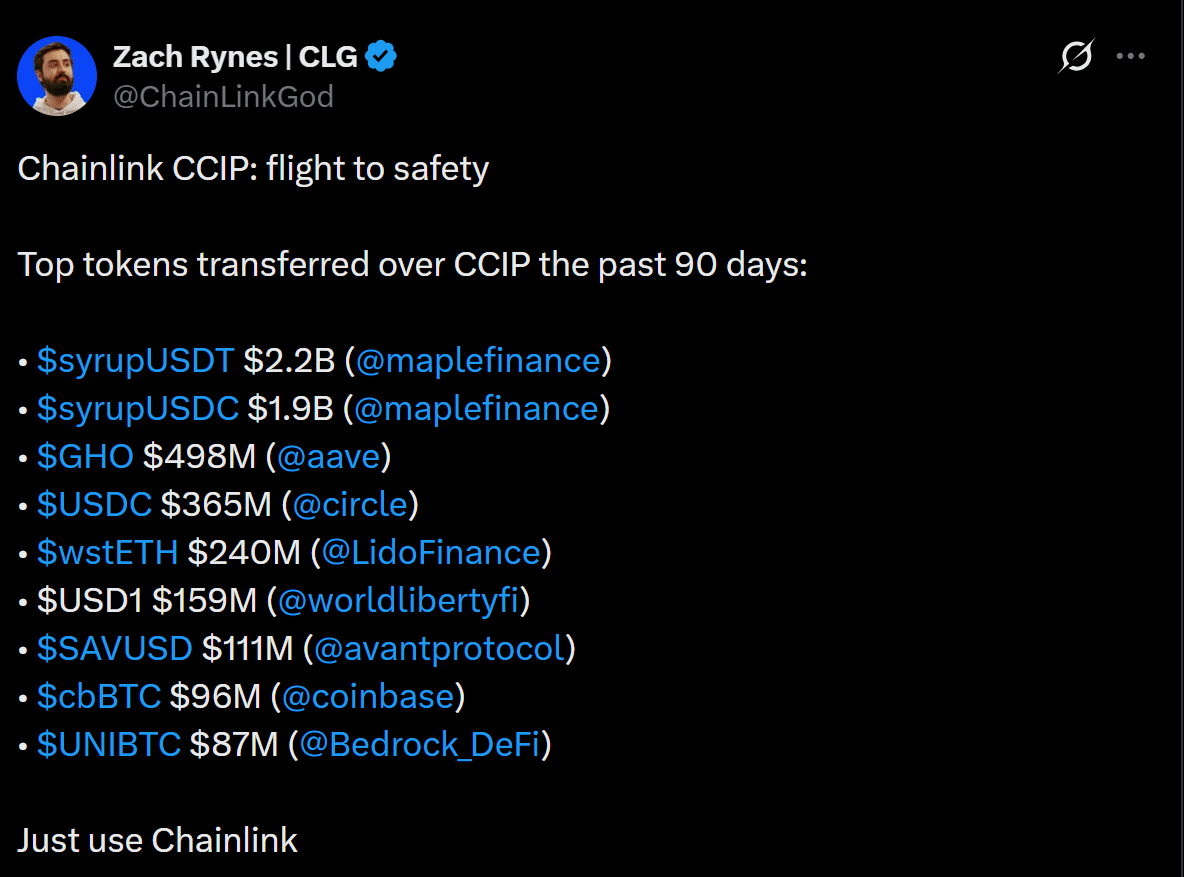Click Zach Rynes' profile picture
This screenshot has height=877, width=1184.
pyautogui.click(x=57, y=75)
